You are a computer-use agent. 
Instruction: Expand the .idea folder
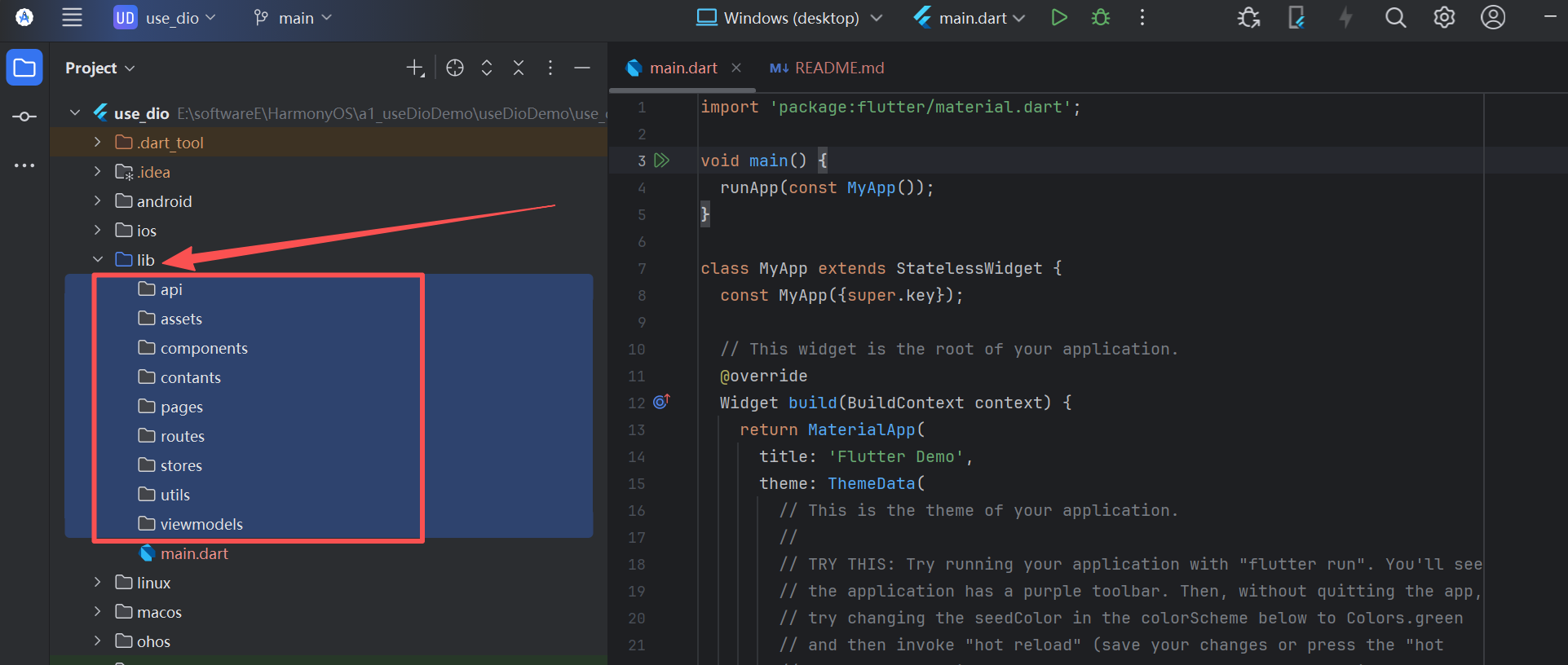(x=97, y=172)
